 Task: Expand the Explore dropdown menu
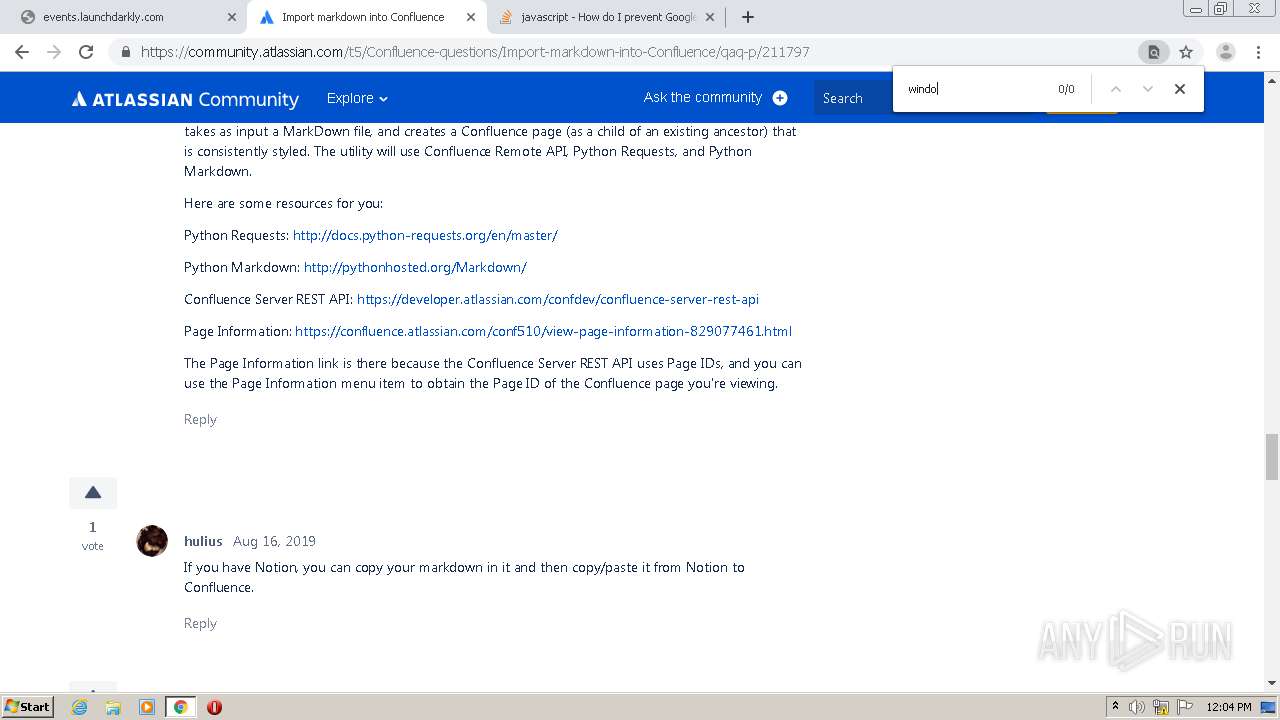coord(357,98)
